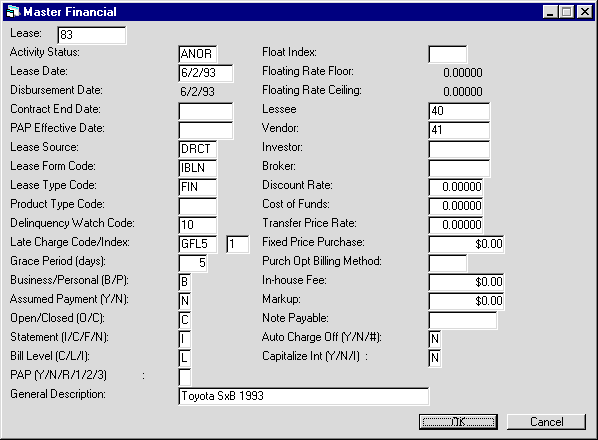Click the Floating Rate Ceiling value
This screenshot has height=440, width=598.
(x=463, y=92)
